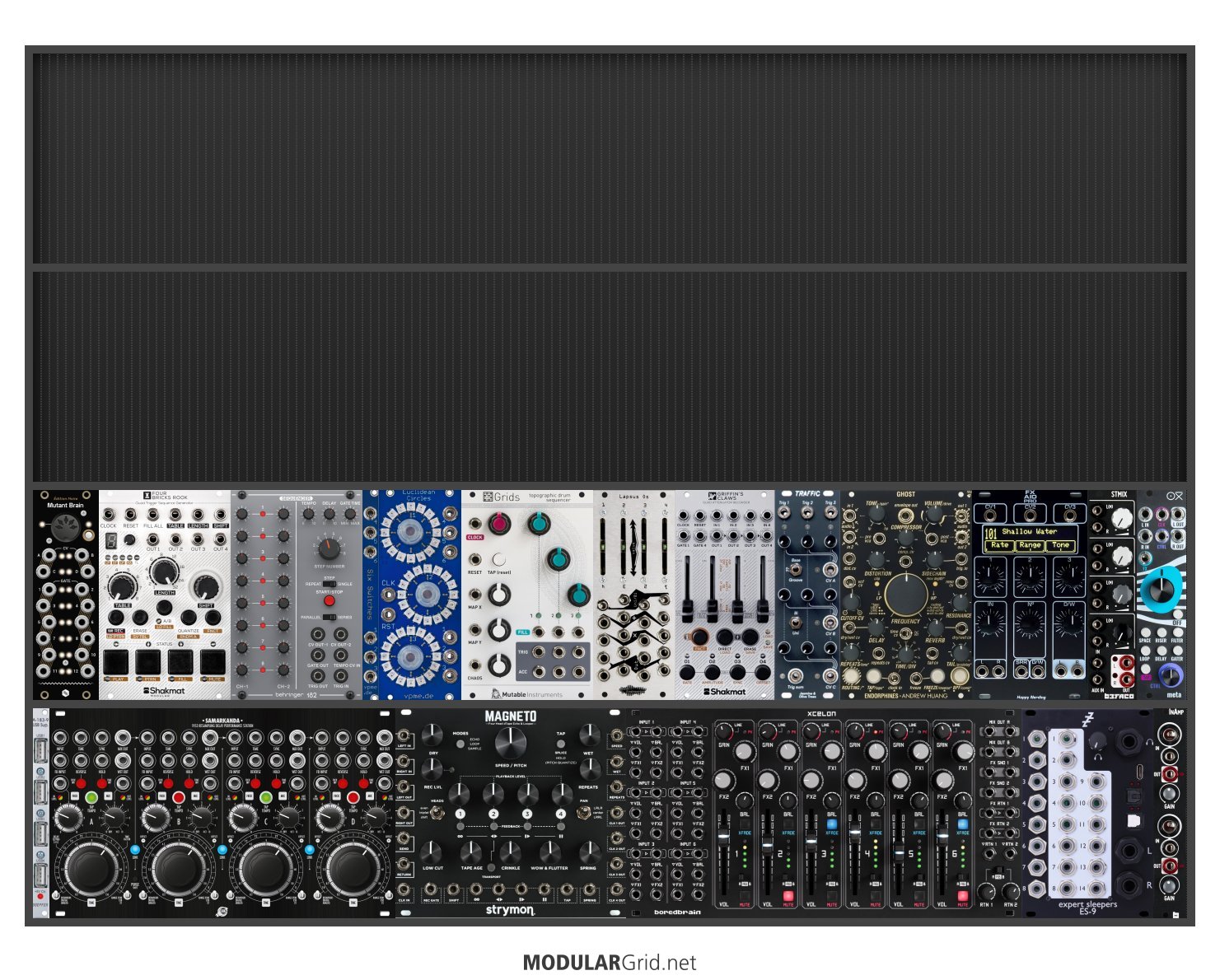Click the Shallow Water display on FX Aid Pro

[1031, 539]
